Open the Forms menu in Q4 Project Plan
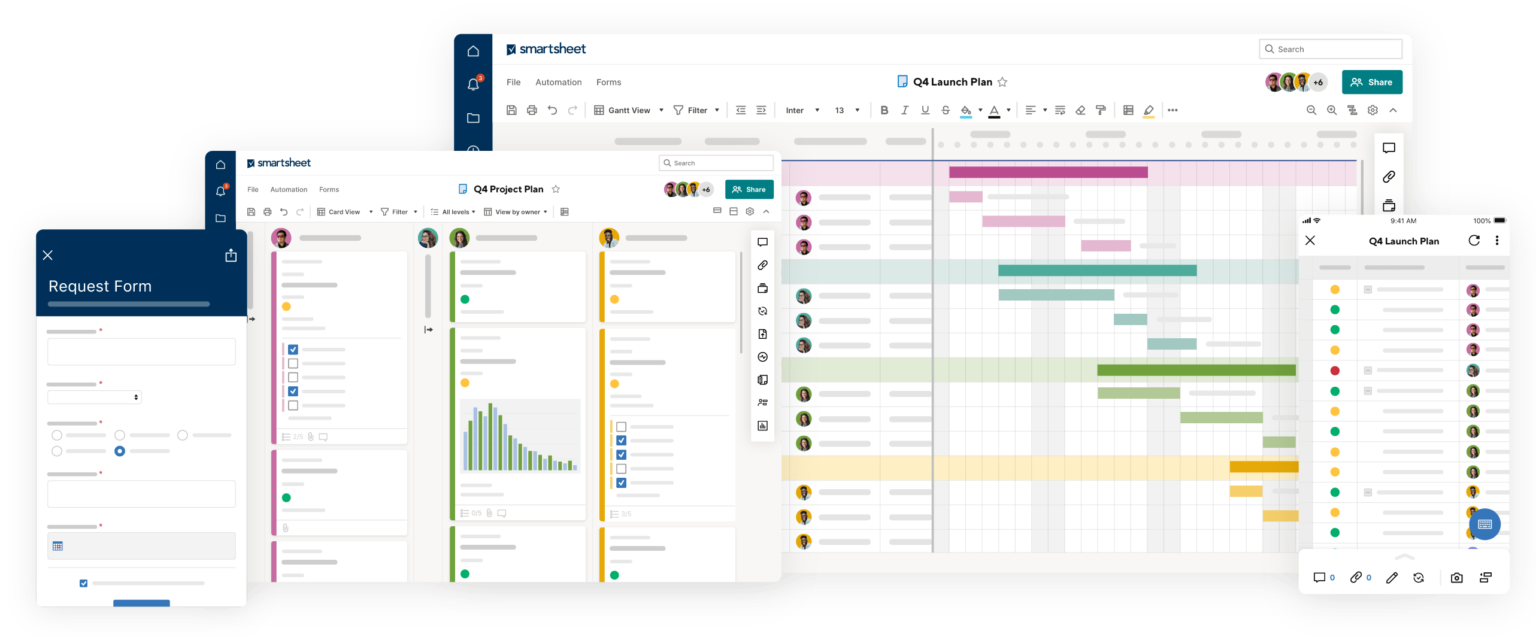 coord(329,189)
